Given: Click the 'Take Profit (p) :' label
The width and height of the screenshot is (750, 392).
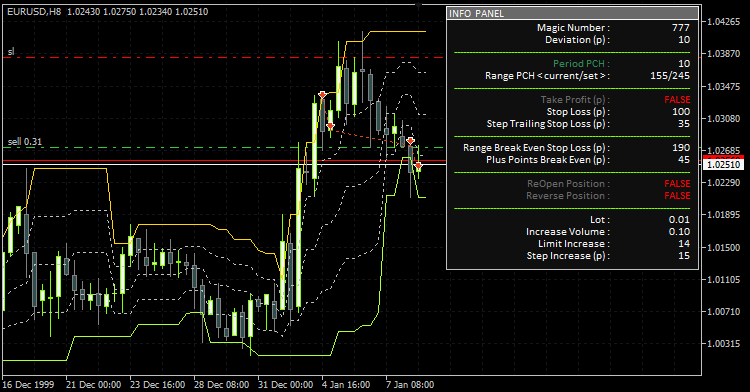Looking at the screenshot, I should coord(575,99).
